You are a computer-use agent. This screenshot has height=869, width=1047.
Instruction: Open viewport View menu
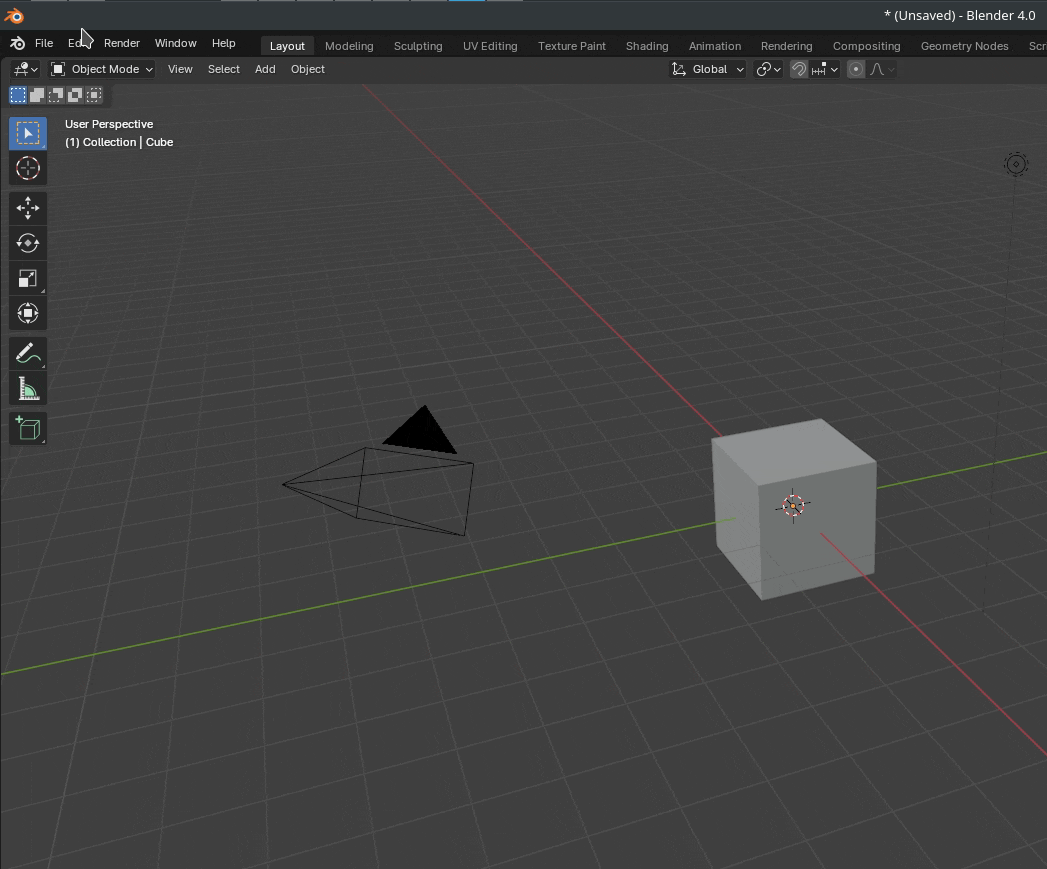coord(180,69)
